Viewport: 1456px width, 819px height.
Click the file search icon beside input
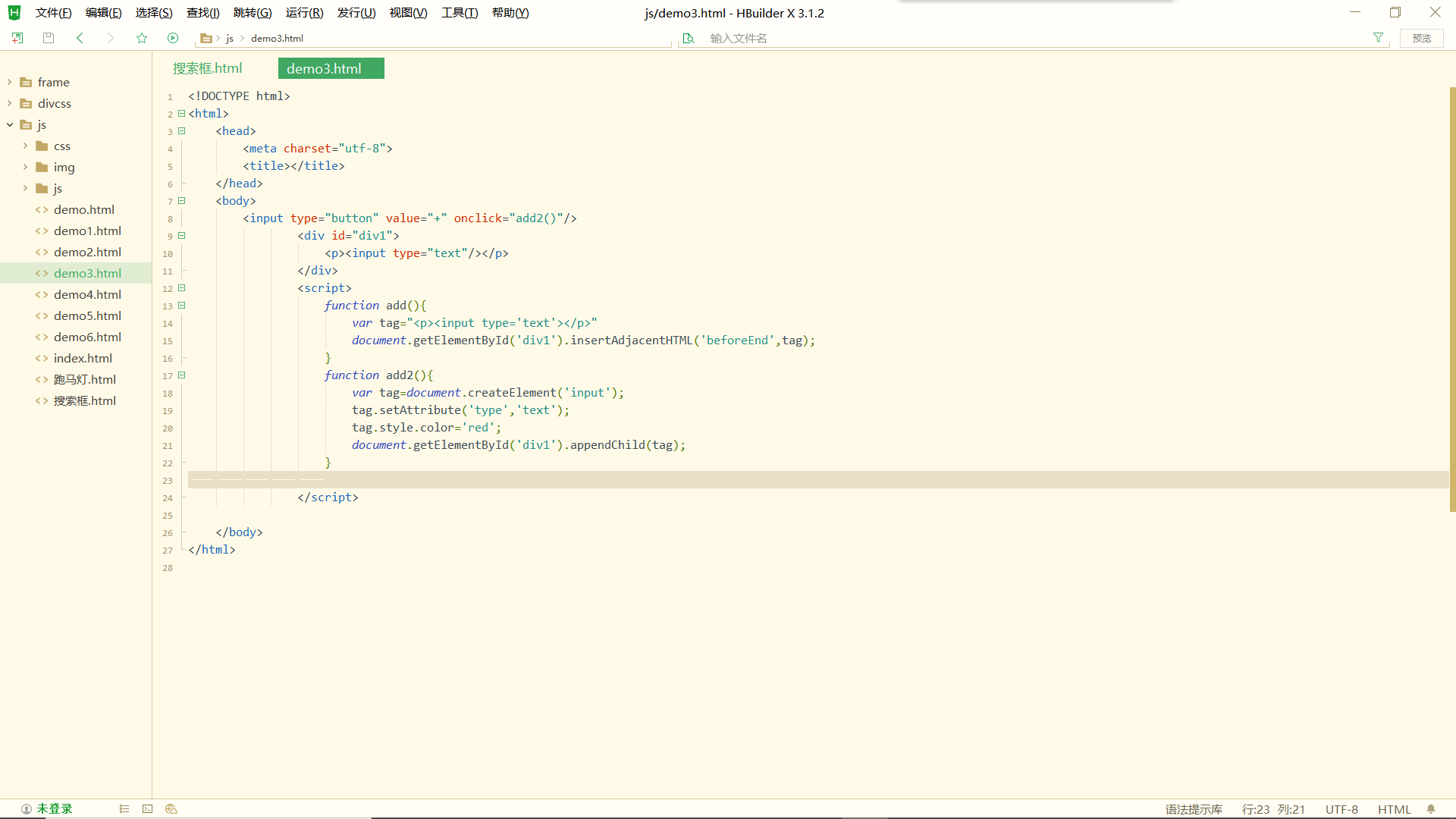pos(689,38)
